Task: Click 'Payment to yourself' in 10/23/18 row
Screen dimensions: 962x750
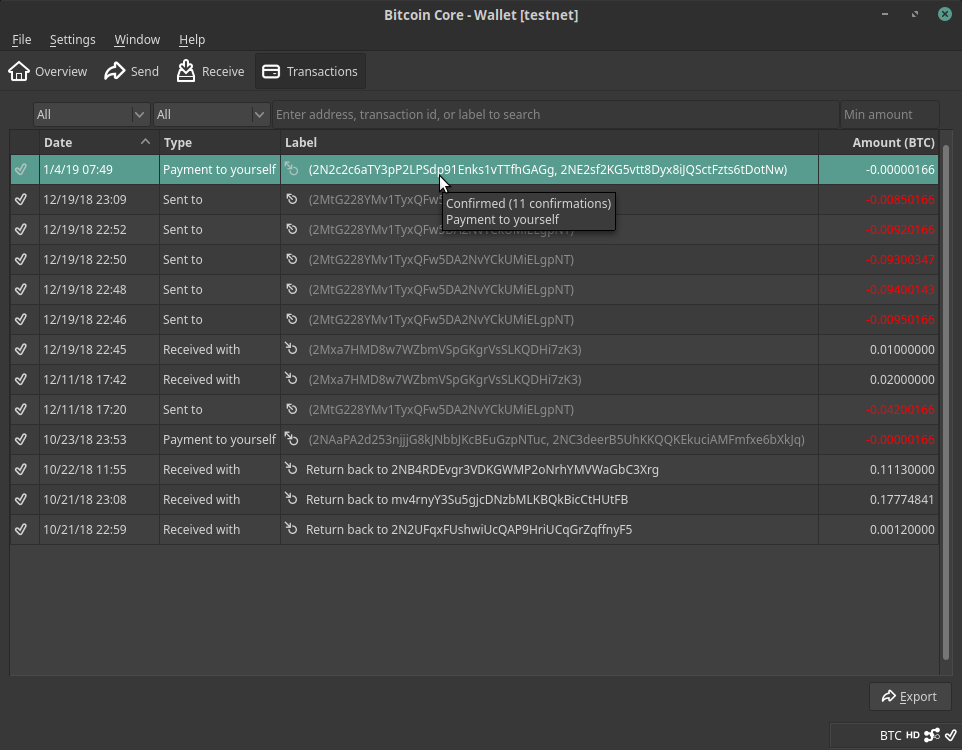Action: point(219,439)
